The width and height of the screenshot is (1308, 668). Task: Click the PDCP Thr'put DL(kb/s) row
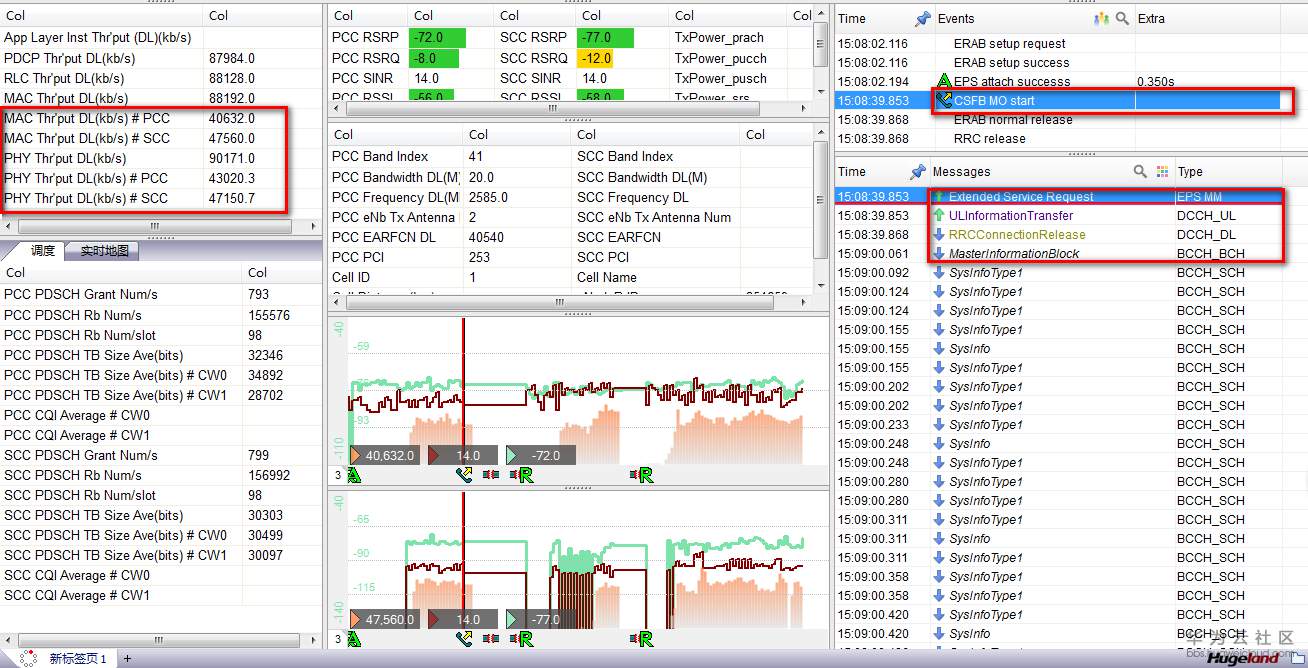[161, 58]
